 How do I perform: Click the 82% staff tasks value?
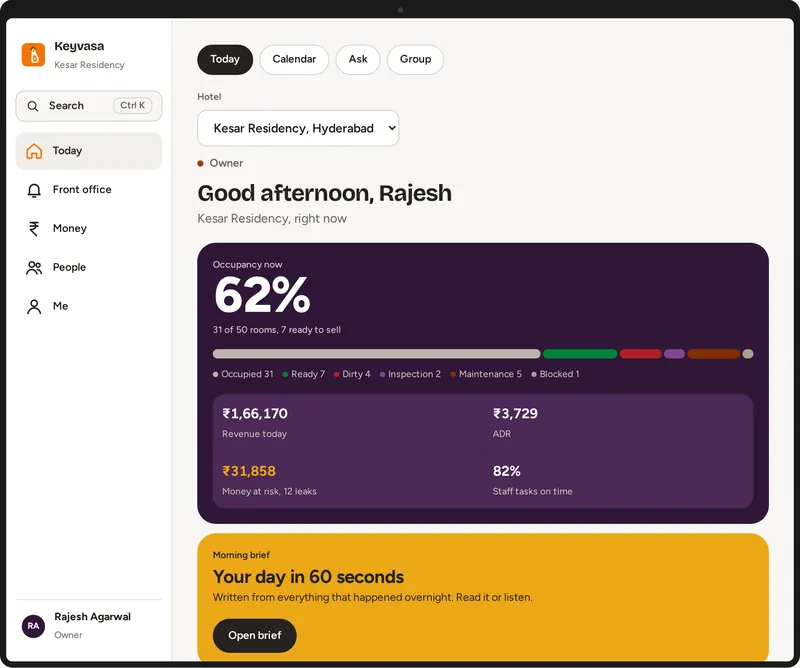(x=507, y=471)
